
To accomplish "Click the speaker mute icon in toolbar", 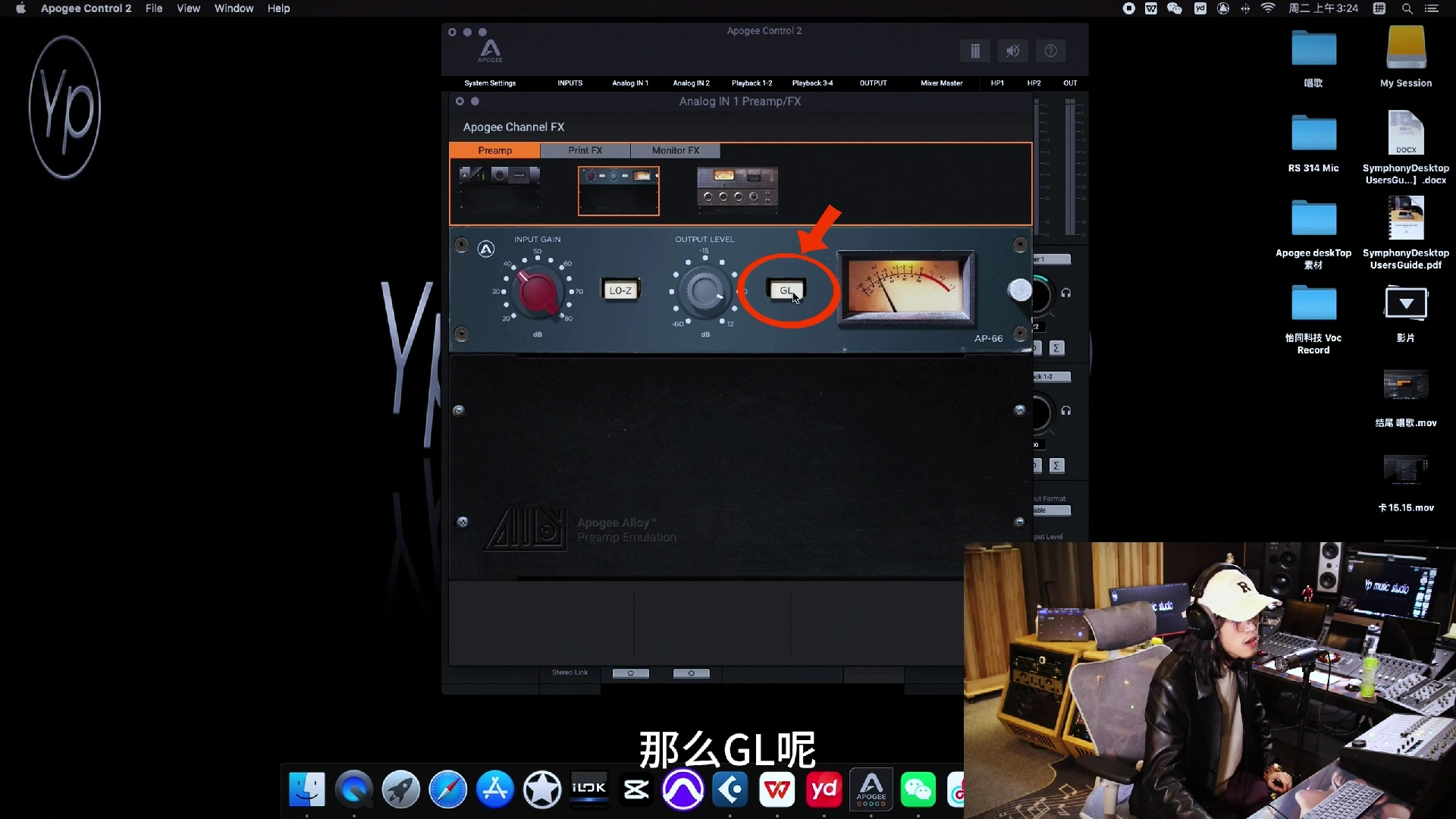I will point(1013,51).
